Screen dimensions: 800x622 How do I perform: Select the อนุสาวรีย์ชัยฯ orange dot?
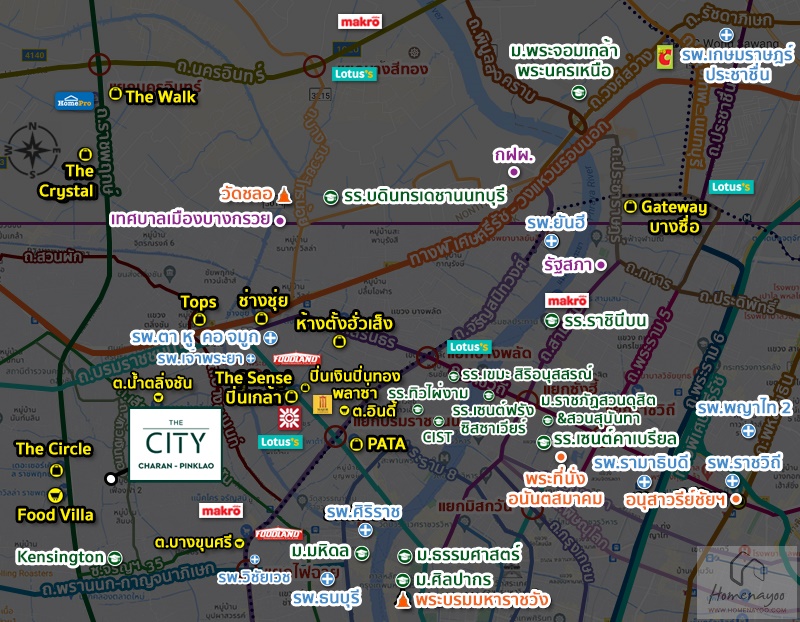tap(736, 499)
